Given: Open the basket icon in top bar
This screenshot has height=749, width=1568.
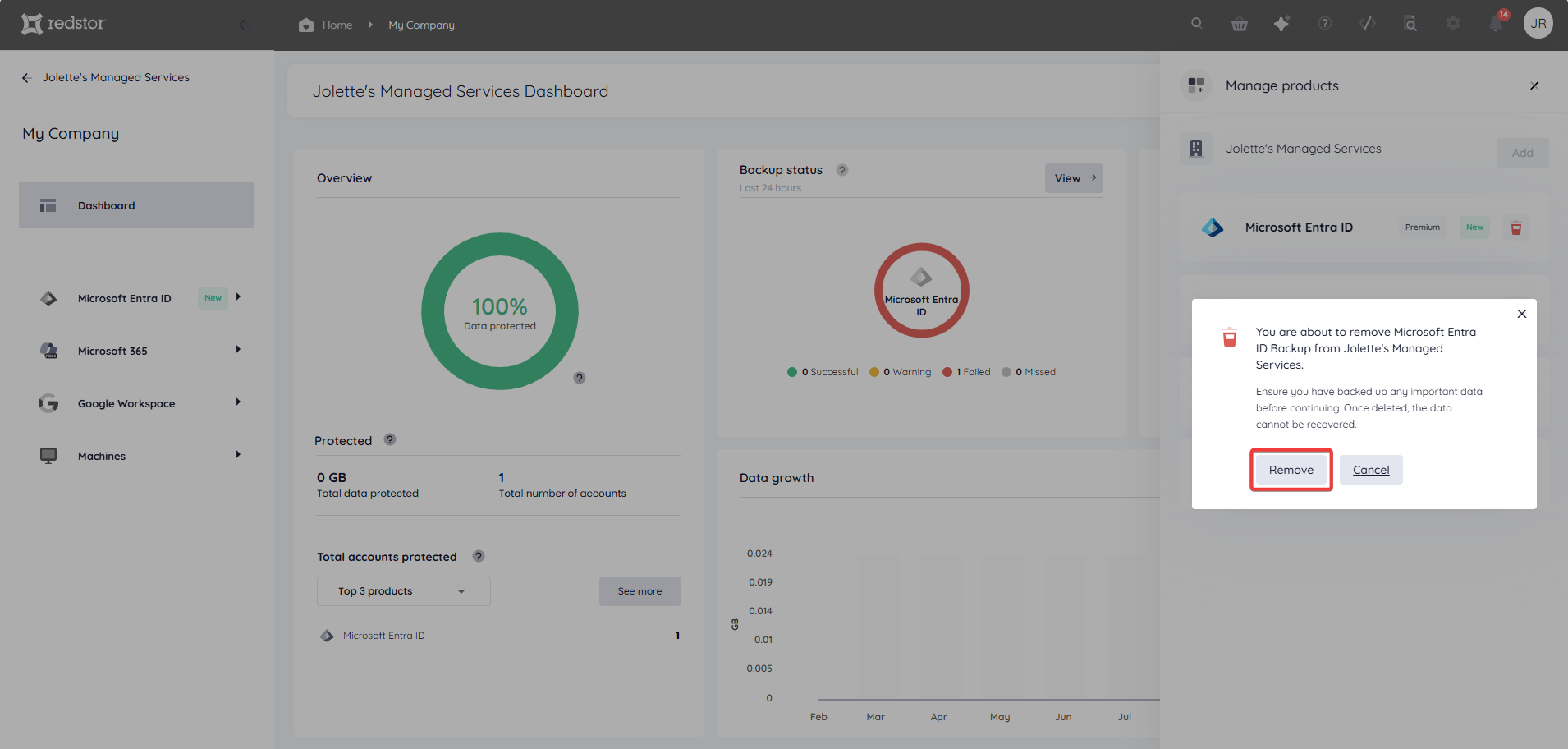Looking at the screenshot, I should point(1240,24).
